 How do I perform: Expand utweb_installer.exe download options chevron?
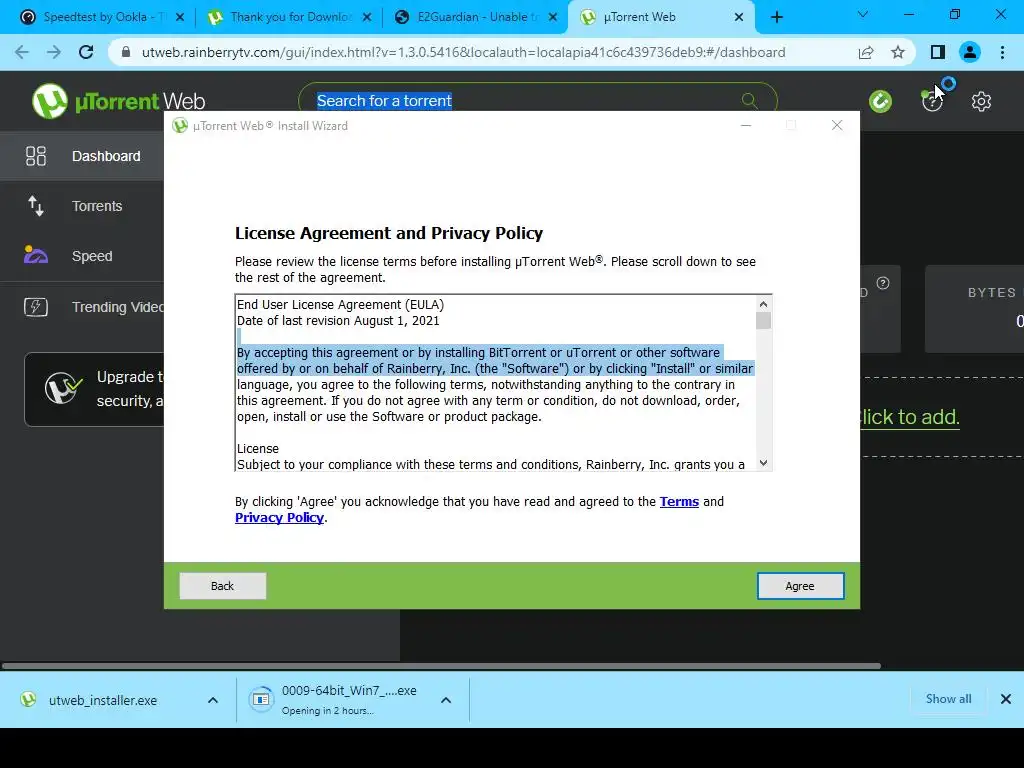click(x=213, y=700)
